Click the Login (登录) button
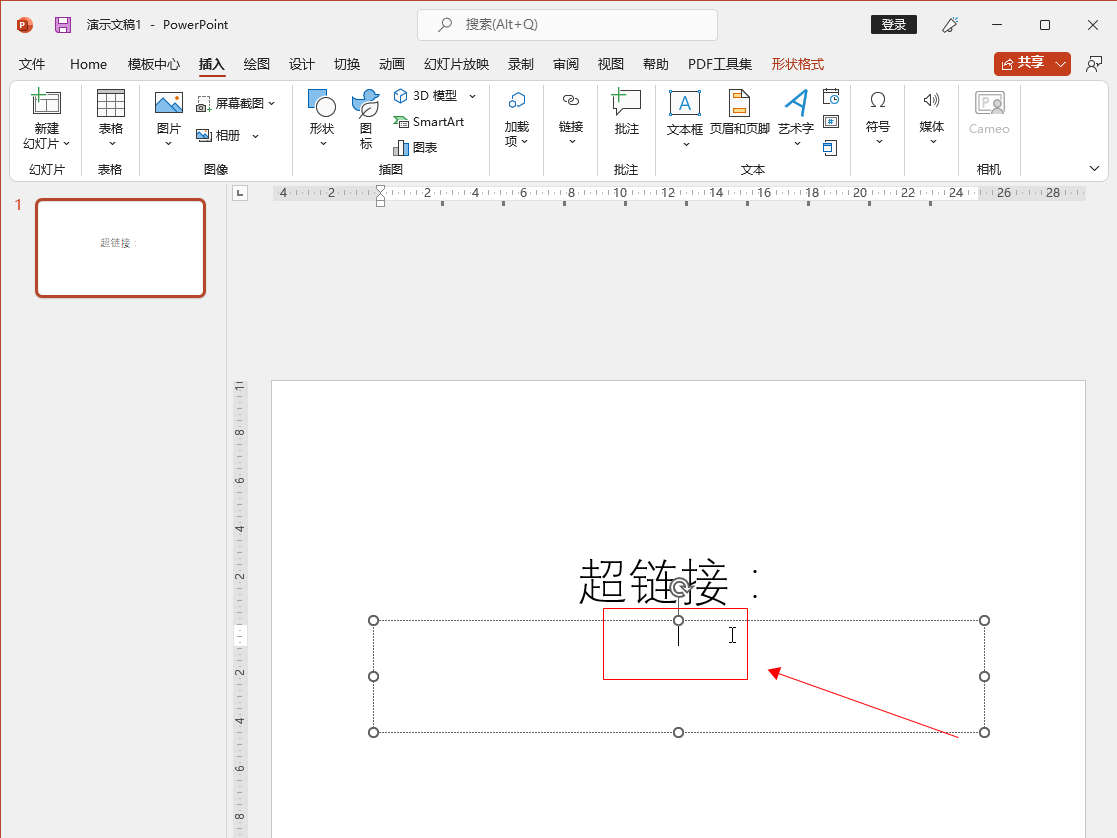Screen dimensions: 1117x838 click(893, 24)
